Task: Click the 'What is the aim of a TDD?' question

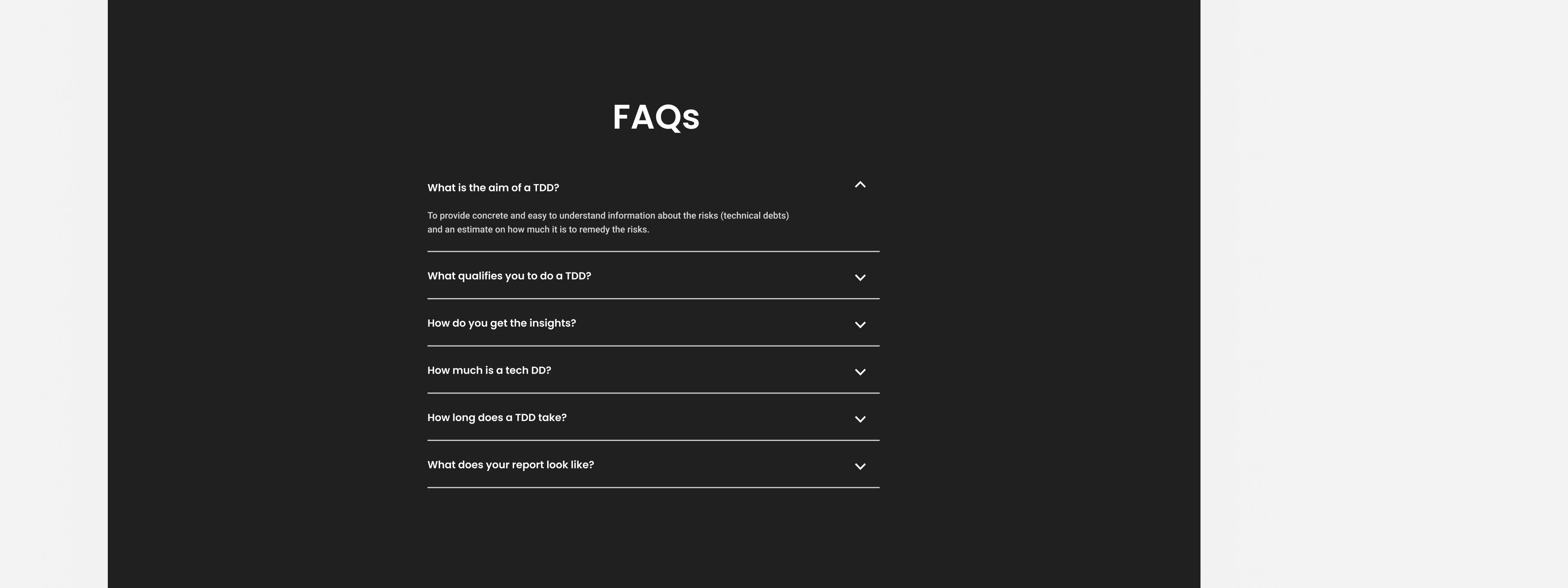Action: pos(493,188)
